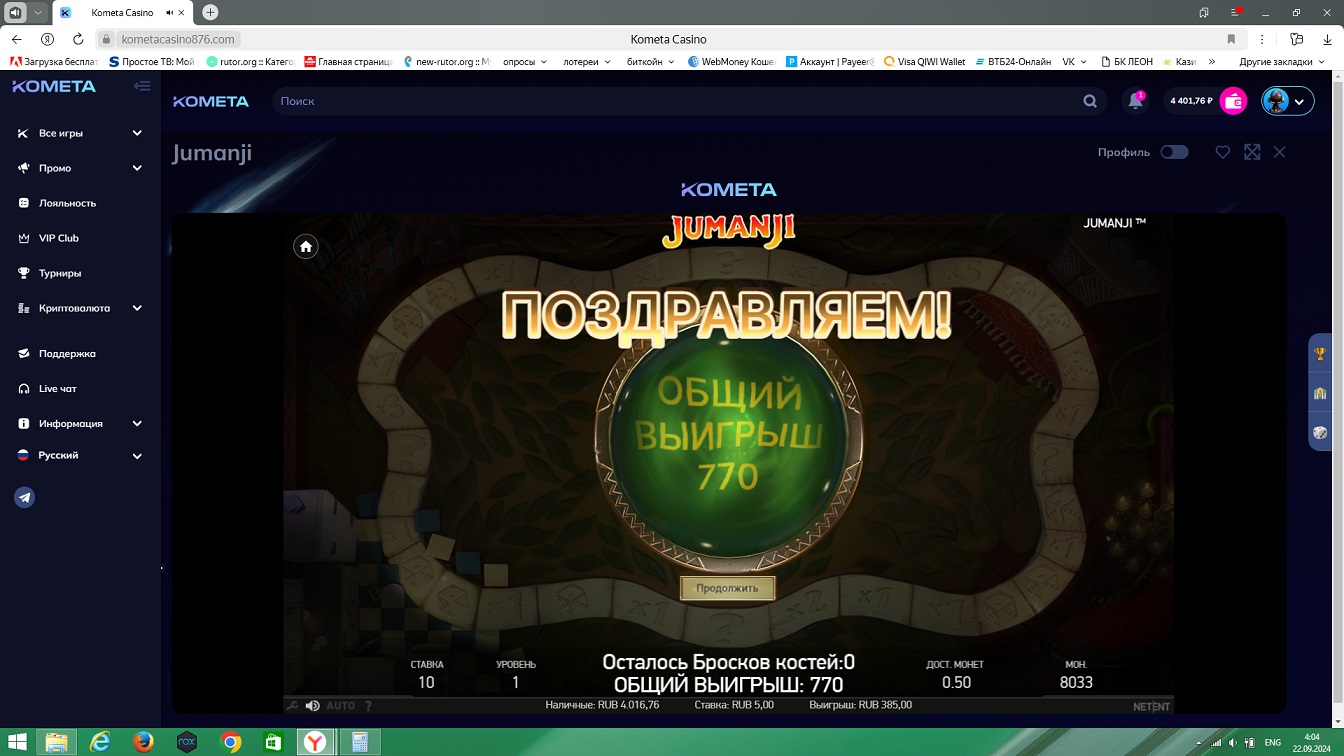
Task: Open the Русский language dropdown
Action: pyautogui.click(x=80, y=455)
